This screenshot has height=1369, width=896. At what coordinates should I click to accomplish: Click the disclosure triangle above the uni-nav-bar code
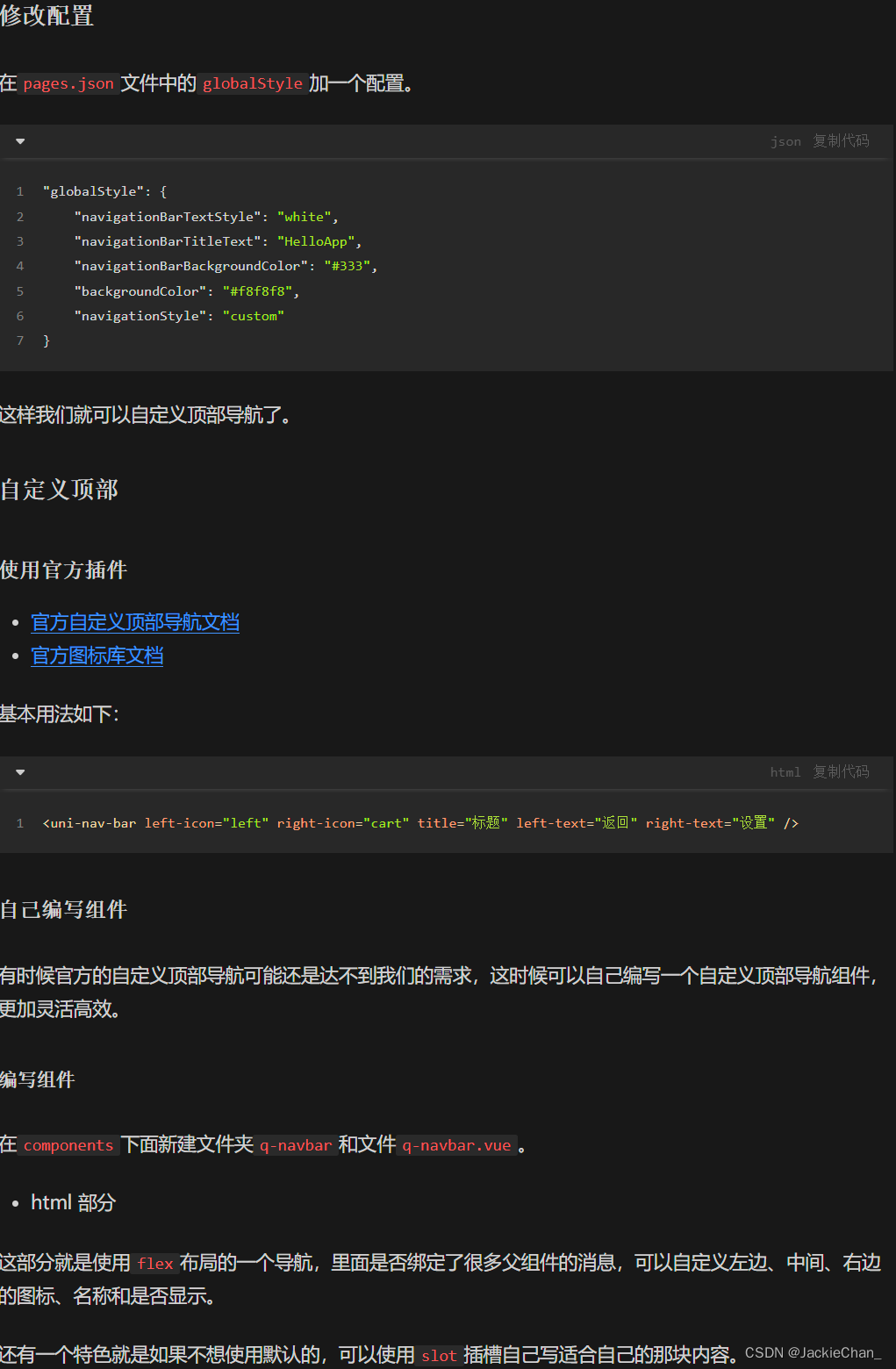coord(19,772)
